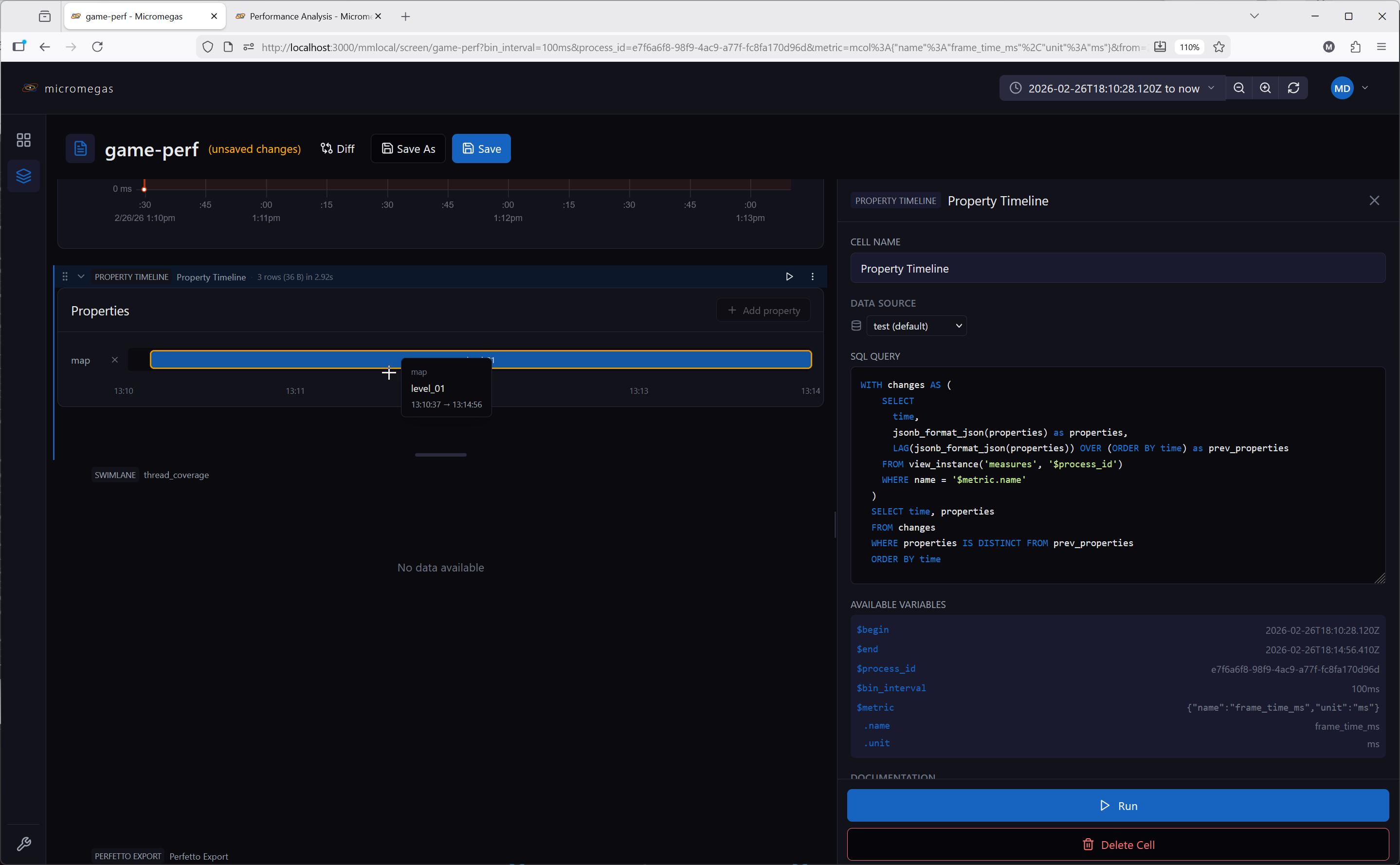This screenshot has height=865, width=1400.
Task: Run the Property Timeline cell with the play icon
Action: [x=789, y=277]
